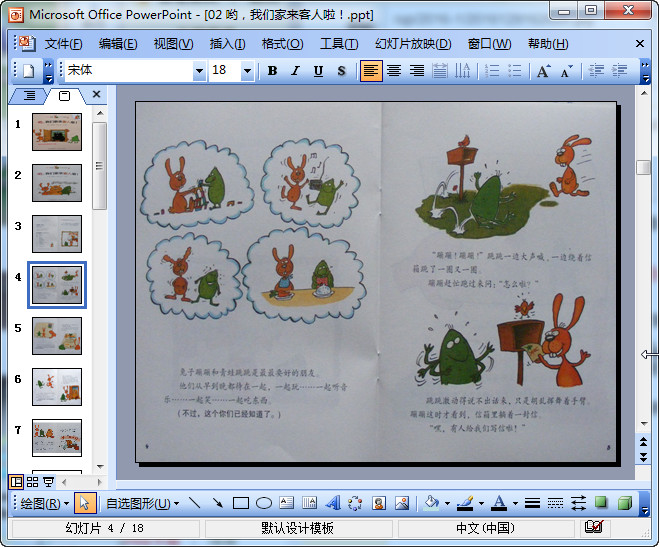The image size is (659, 547).
Task: Apply Line Color brush
Action: point(465,503)
